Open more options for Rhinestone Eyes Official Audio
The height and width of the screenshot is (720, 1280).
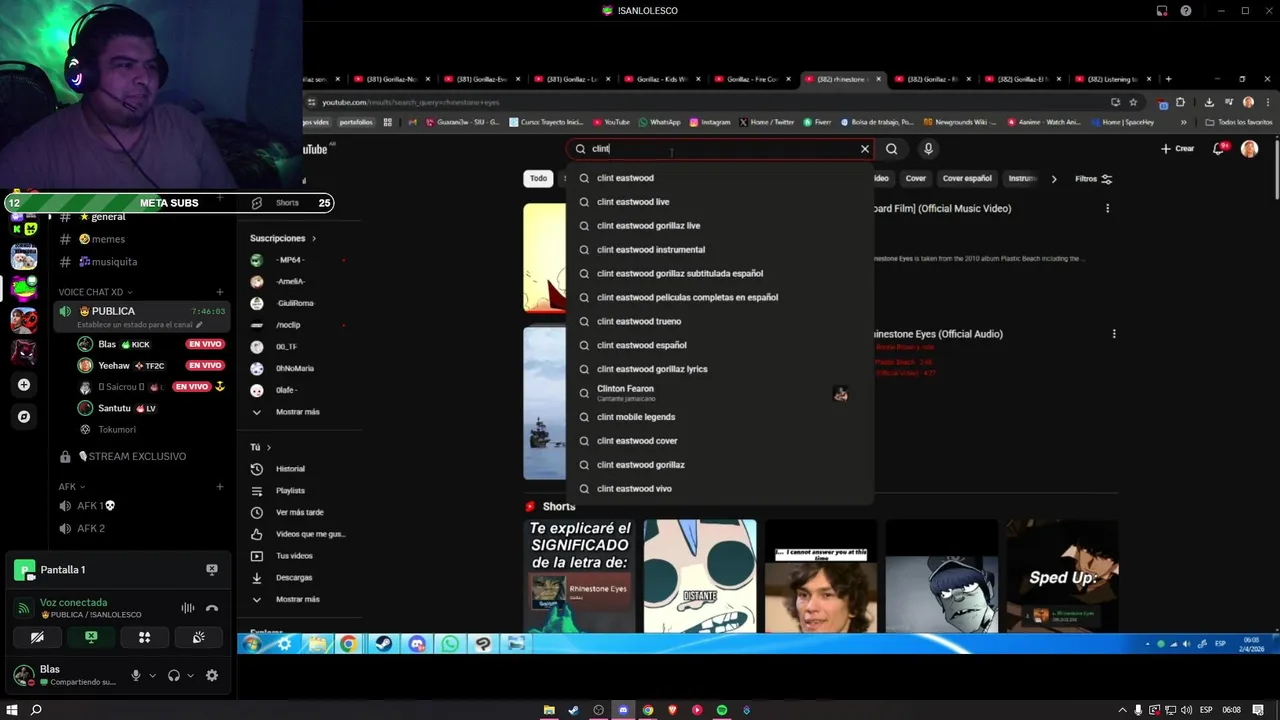point(1113,334)
